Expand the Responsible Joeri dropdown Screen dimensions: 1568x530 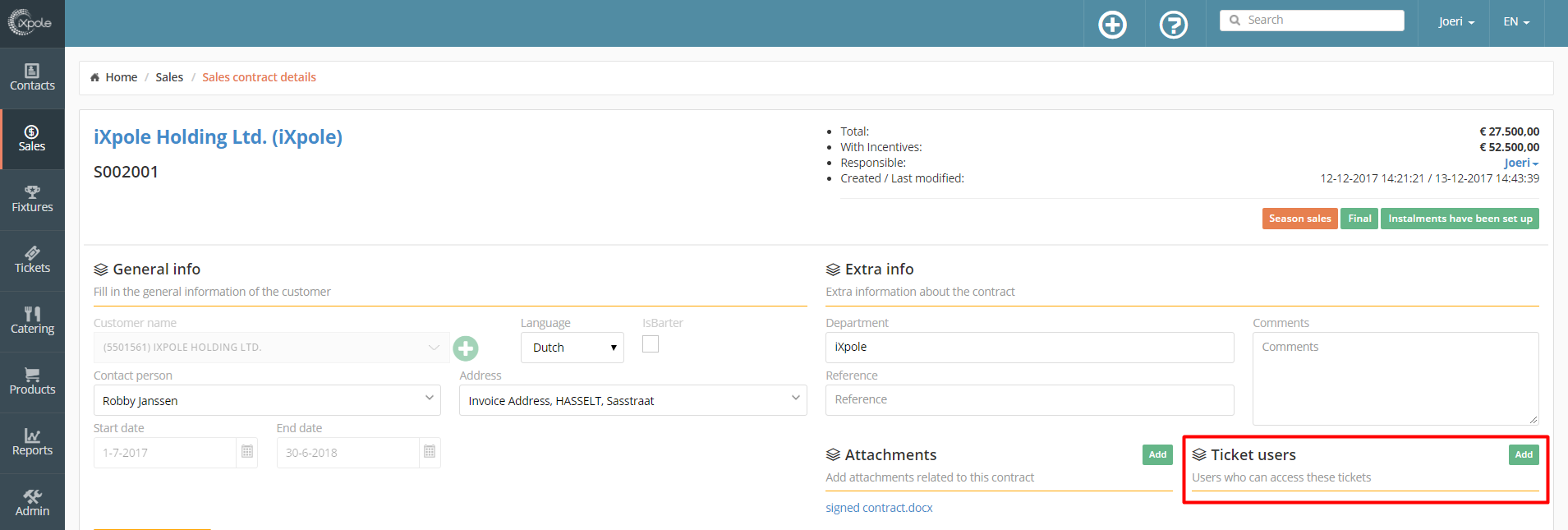point(1521,163)
